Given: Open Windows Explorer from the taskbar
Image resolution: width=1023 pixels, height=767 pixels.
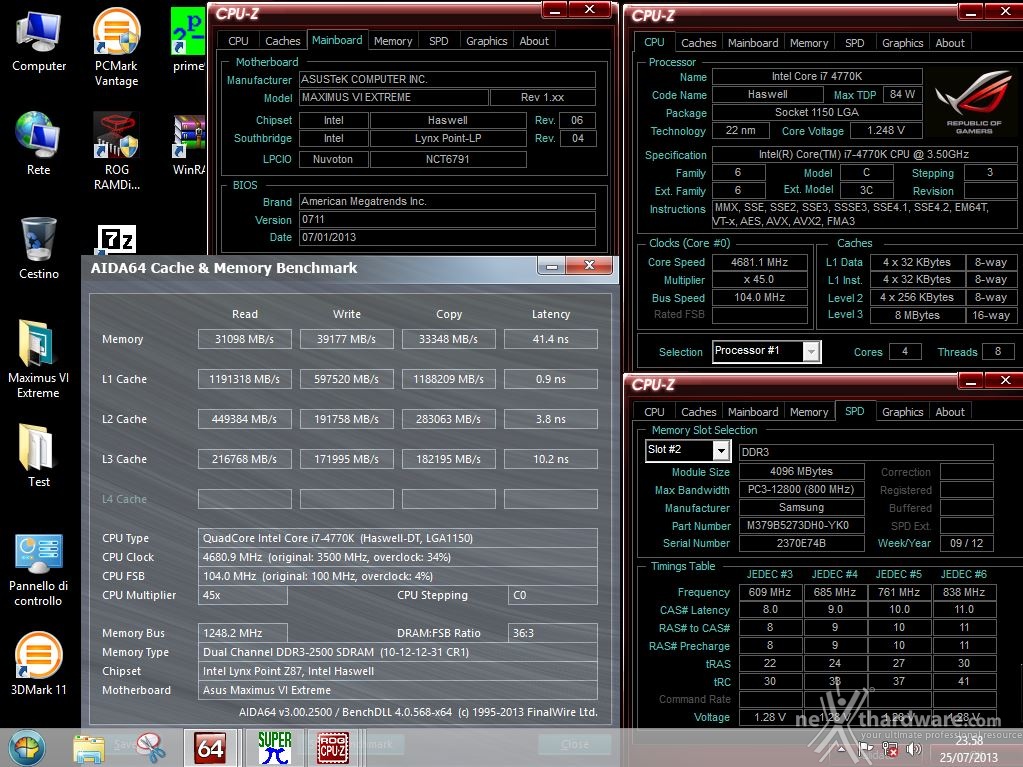Looking at the screenshot, I should [89, 749].
